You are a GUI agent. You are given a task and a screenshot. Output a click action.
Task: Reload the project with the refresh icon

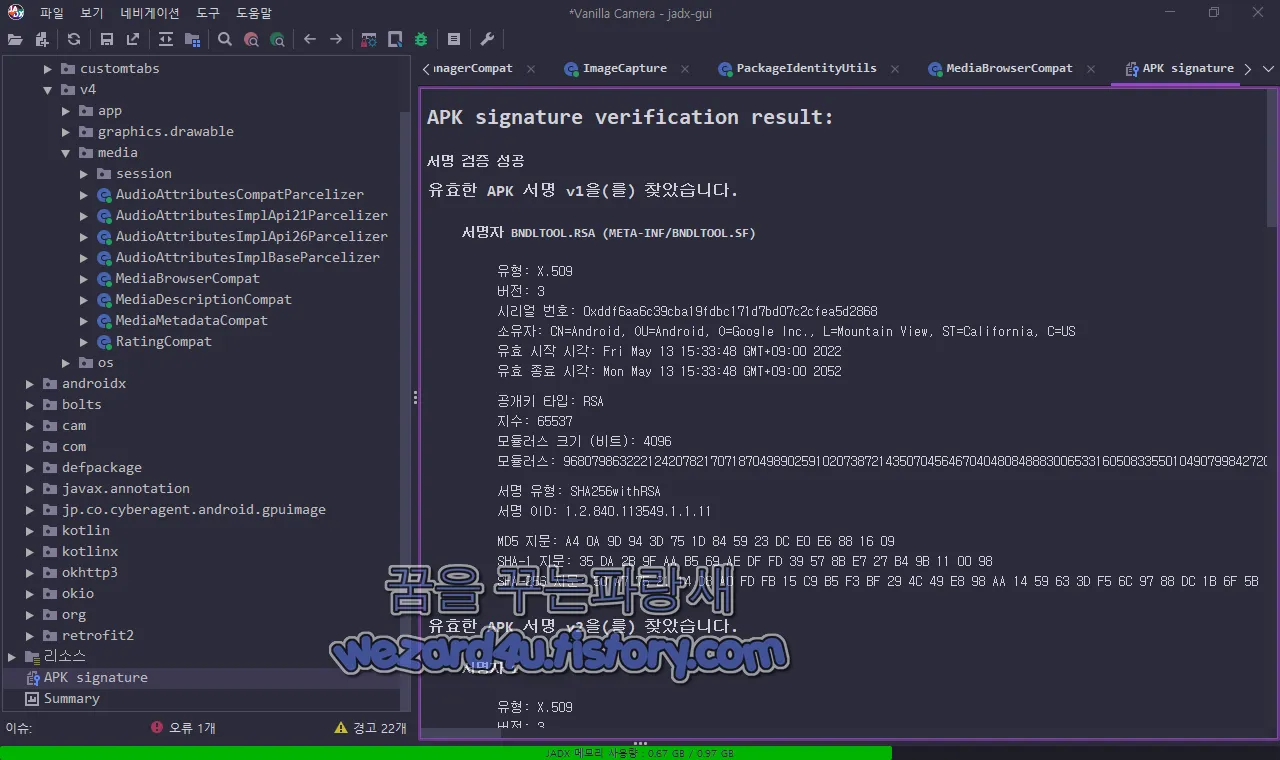74,40
